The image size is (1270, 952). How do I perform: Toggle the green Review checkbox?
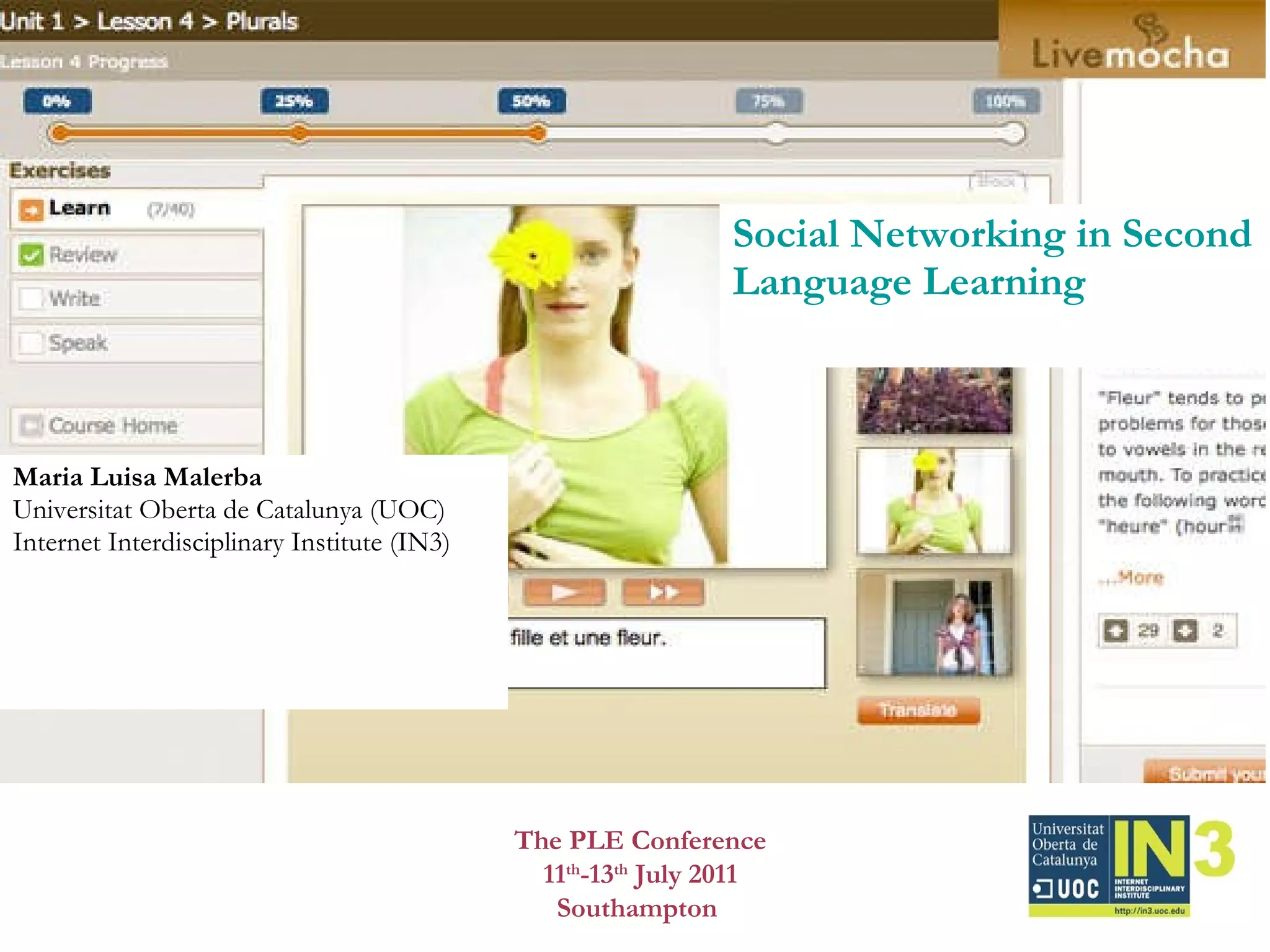click(30, 255)
